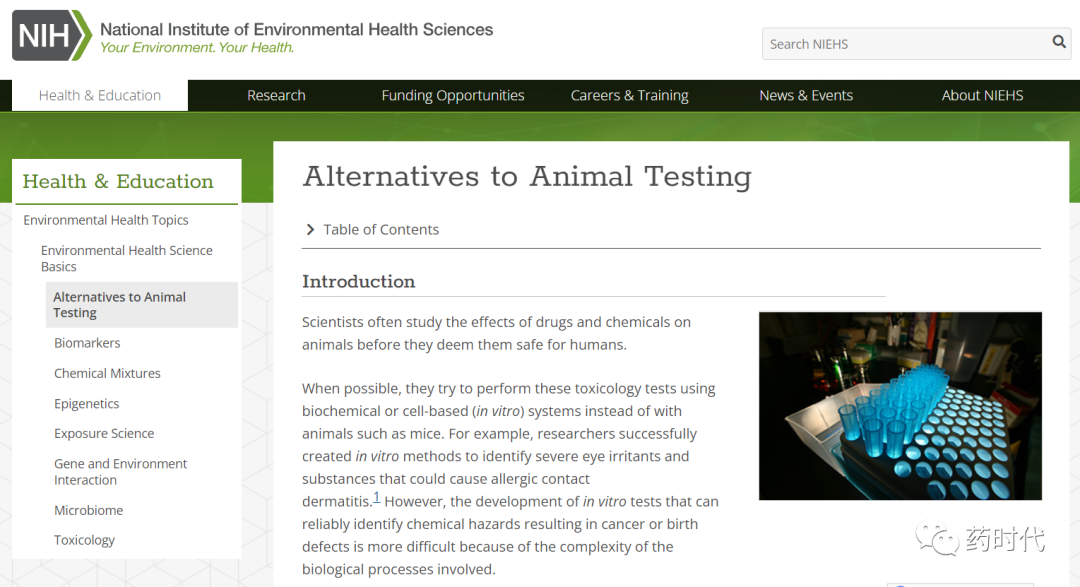Select the Health & Education tab
This screenshot has width=1080, height=587.
(x=100, y=95)
